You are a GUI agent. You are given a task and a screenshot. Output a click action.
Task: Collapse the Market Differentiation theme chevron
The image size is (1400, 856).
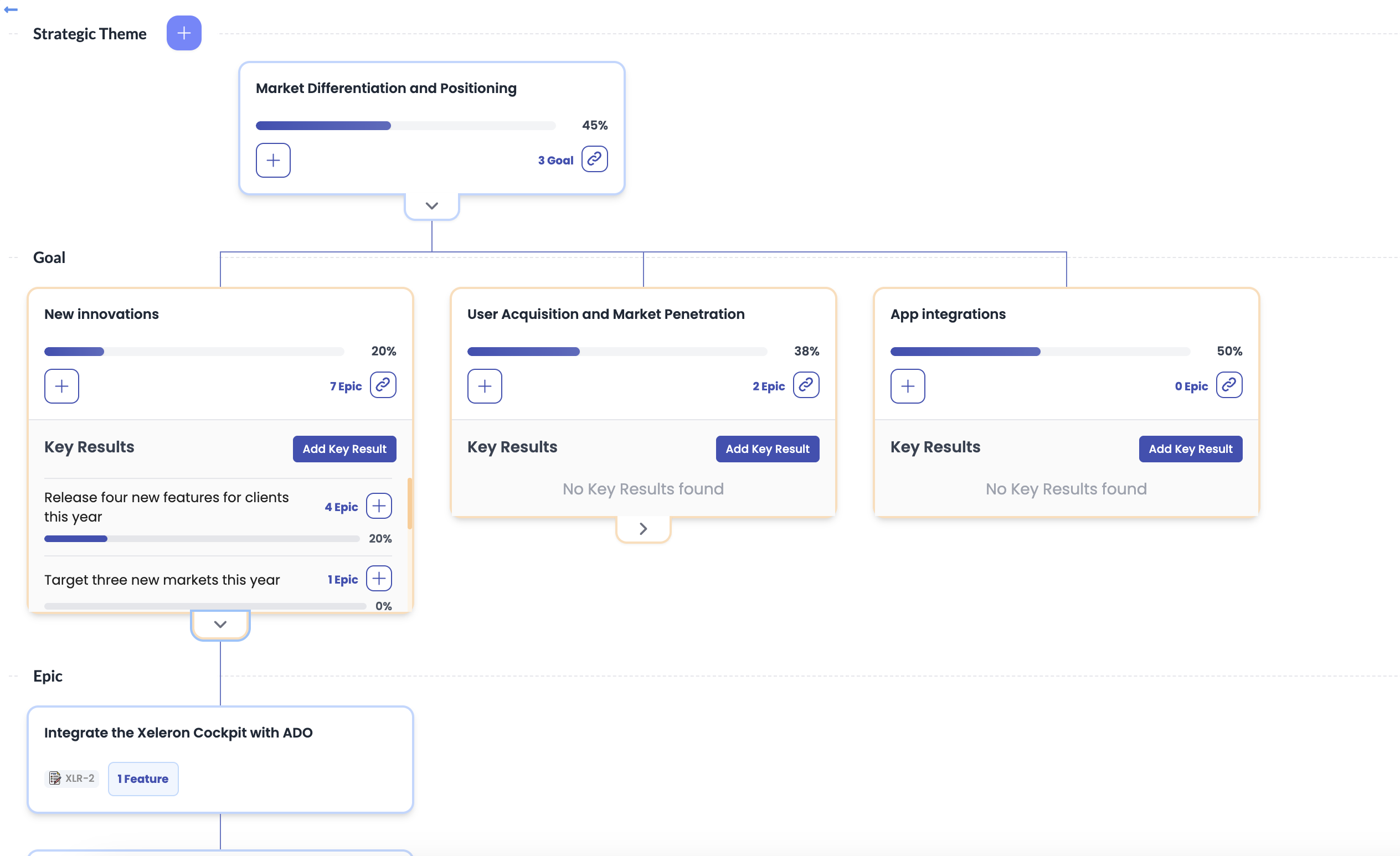(x=432, y=205)
